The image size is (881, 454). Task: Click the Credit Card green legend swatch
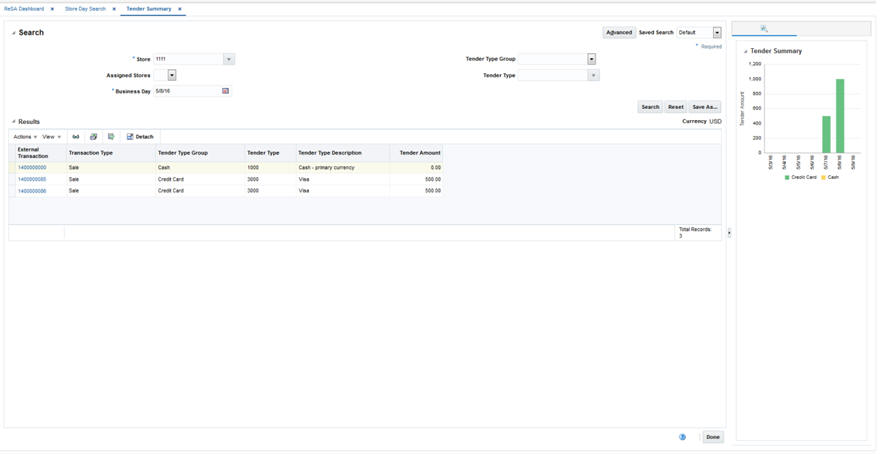click(x=787, y=177)
